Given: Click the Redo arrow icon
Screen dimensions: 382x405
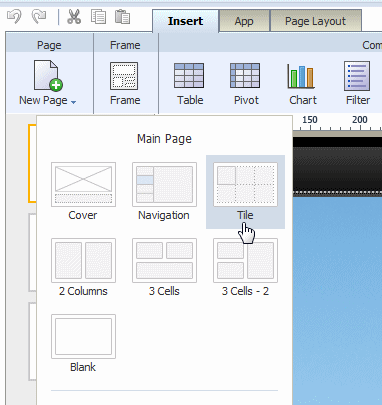Looking at the screenshot, I should point(39,16).
